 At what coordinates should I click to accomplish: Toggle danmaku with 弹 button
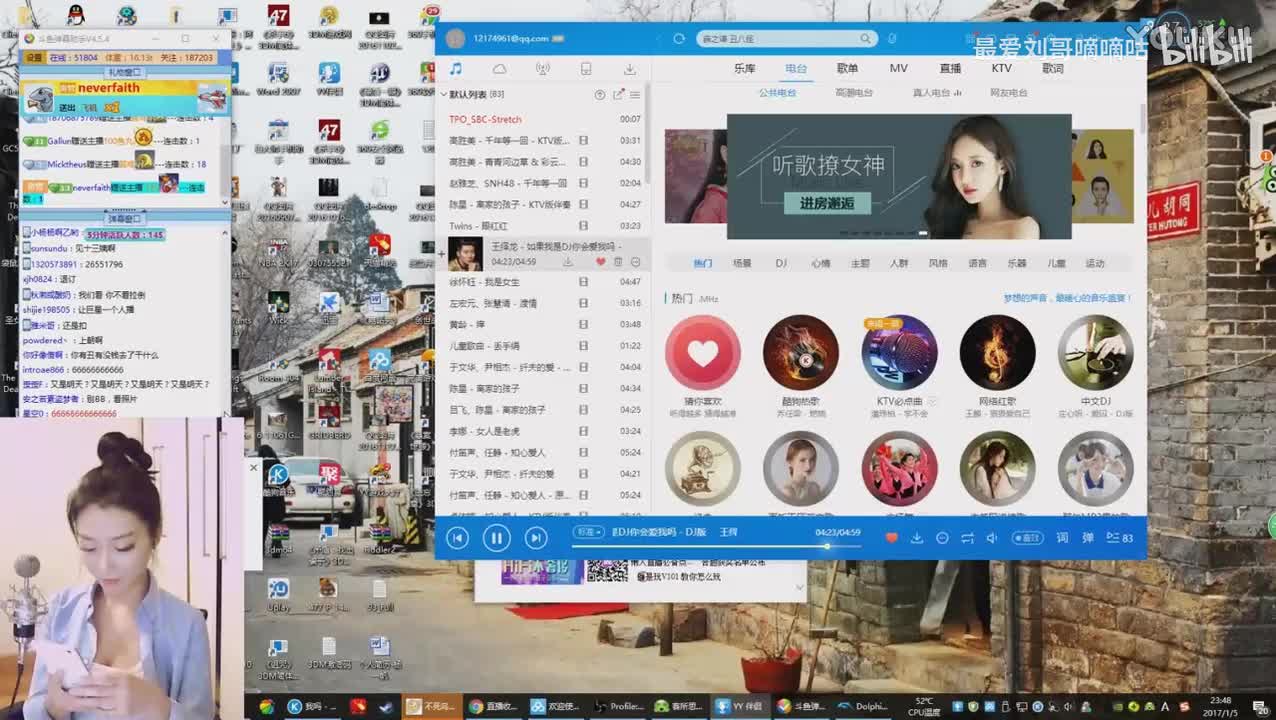pos(1088,538)
